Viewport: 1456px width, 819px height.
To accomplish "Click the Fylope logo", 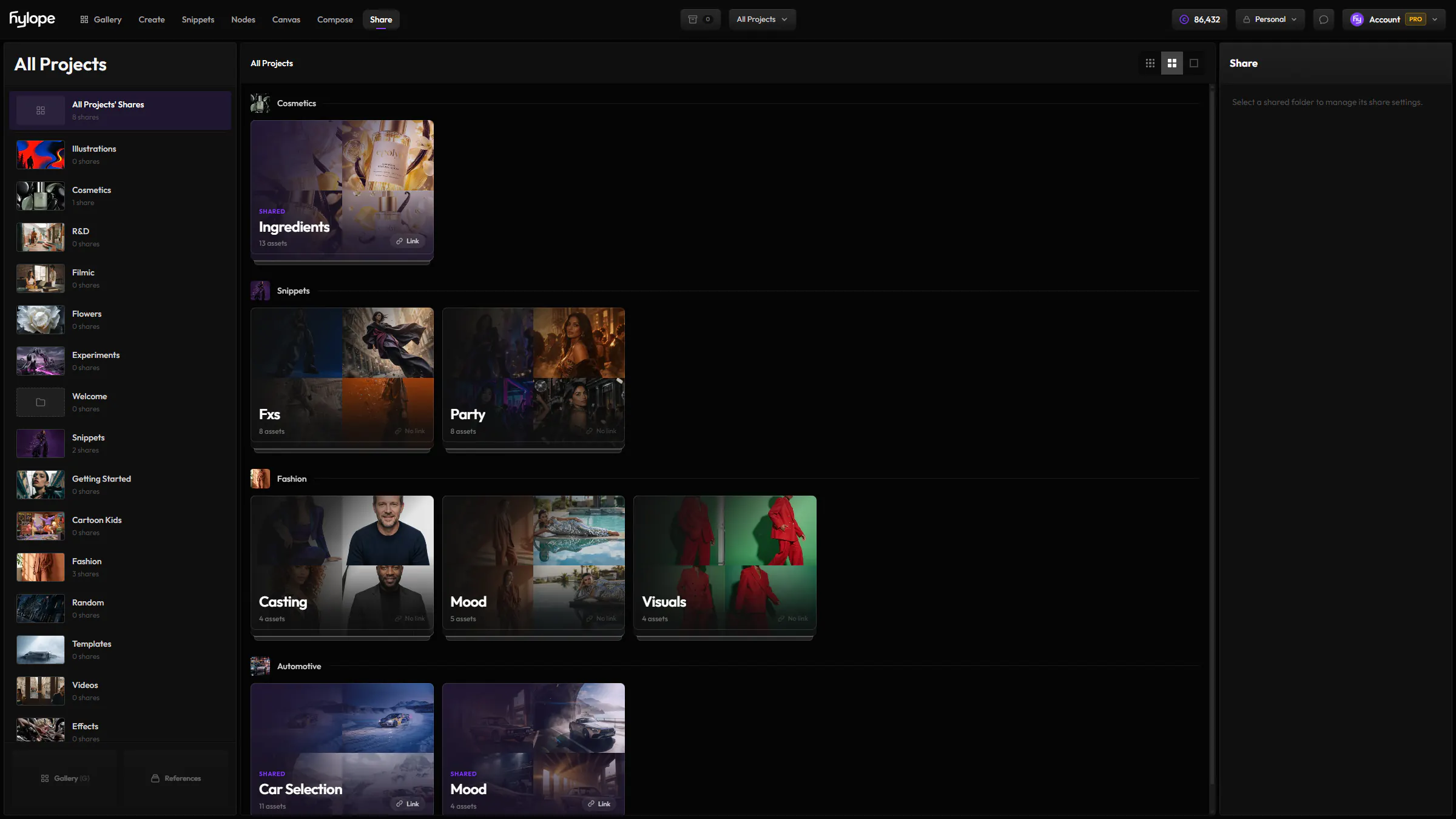I will tap(32, 19).
